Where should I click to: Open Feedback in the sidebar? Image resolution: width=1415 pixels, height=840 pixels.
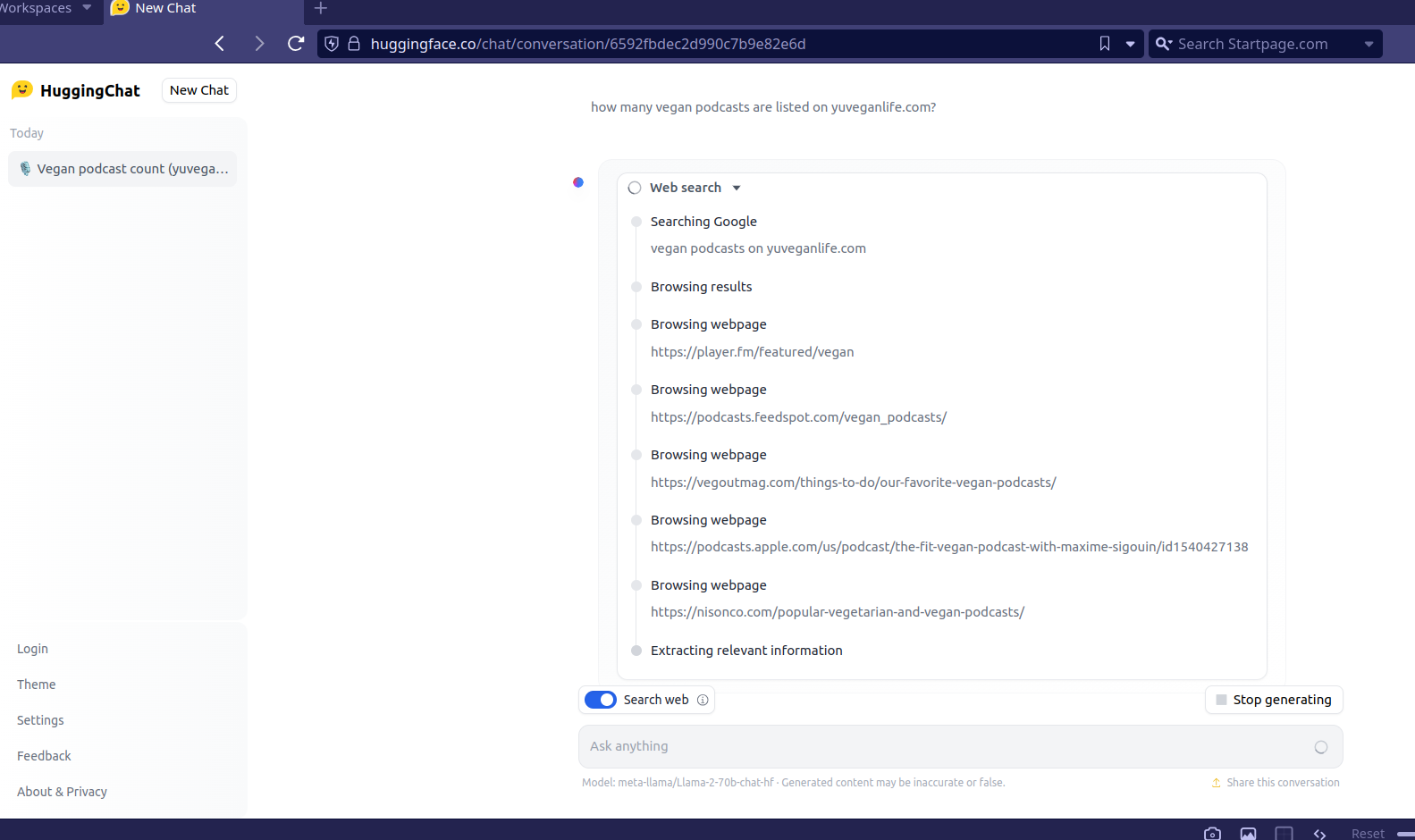44,756
